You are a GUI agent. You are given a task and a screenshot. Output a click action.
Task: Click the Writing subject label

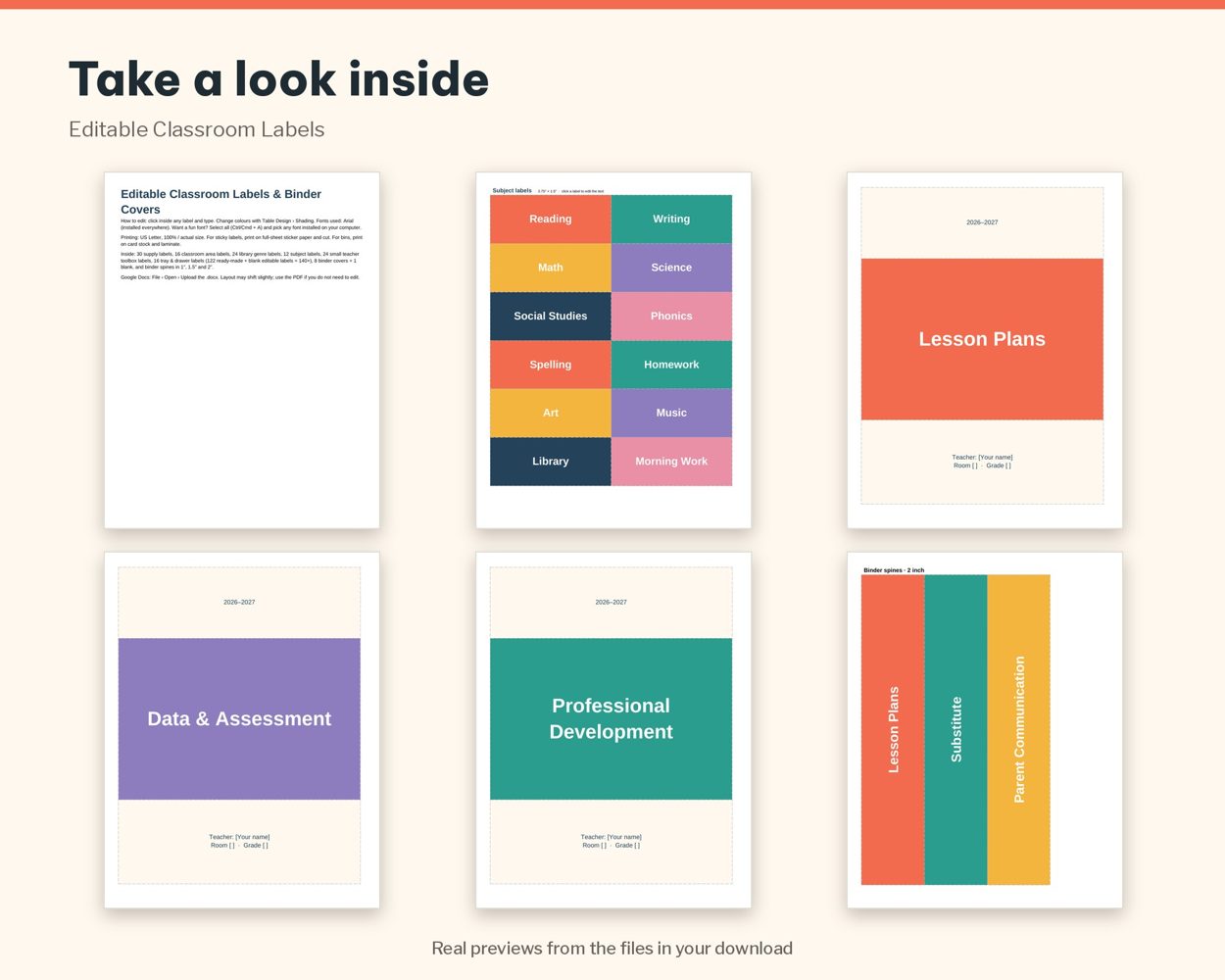(x=671, y=219)
